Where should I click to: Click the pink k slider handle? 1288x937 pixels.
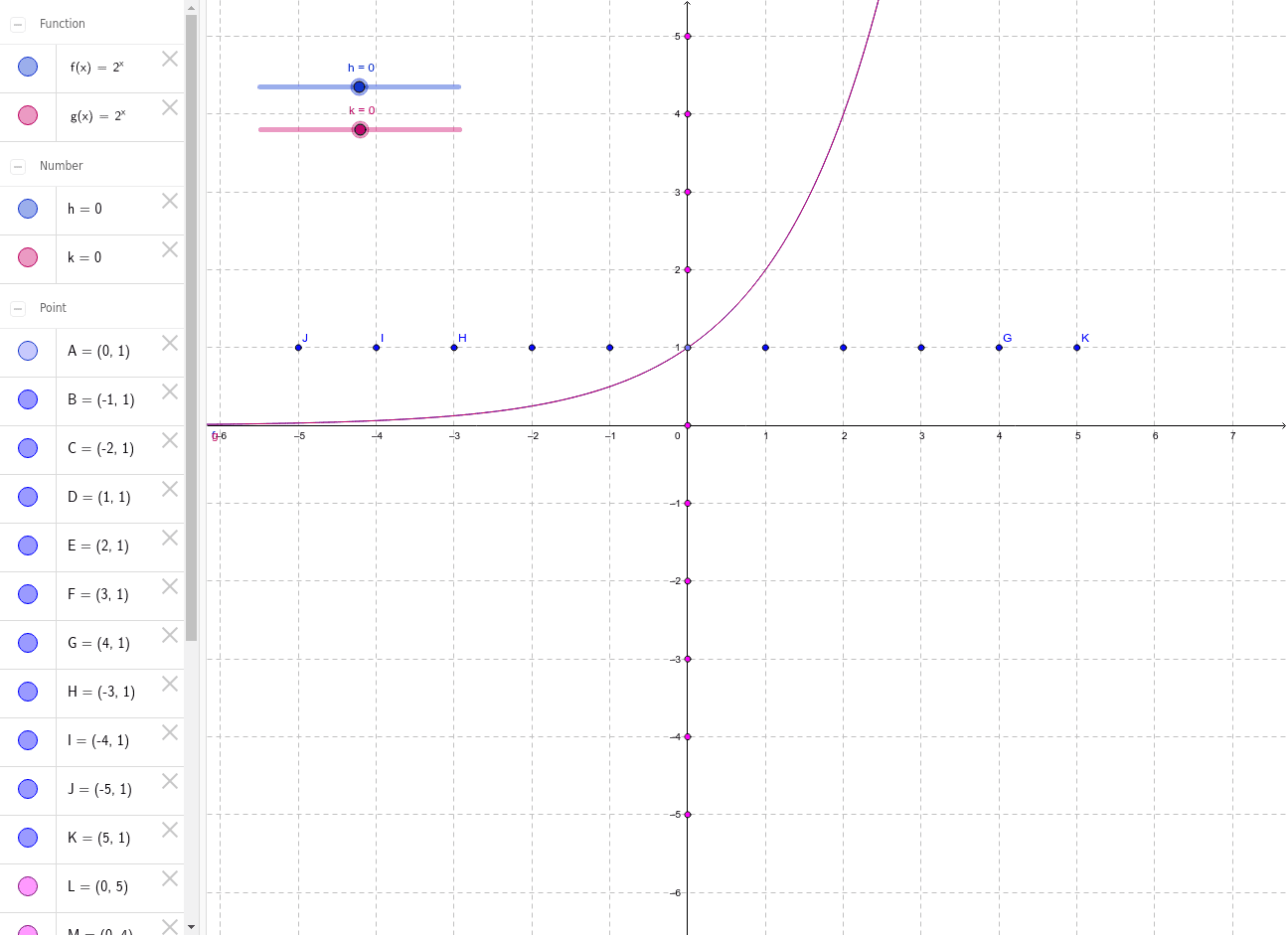coord(361,129)
